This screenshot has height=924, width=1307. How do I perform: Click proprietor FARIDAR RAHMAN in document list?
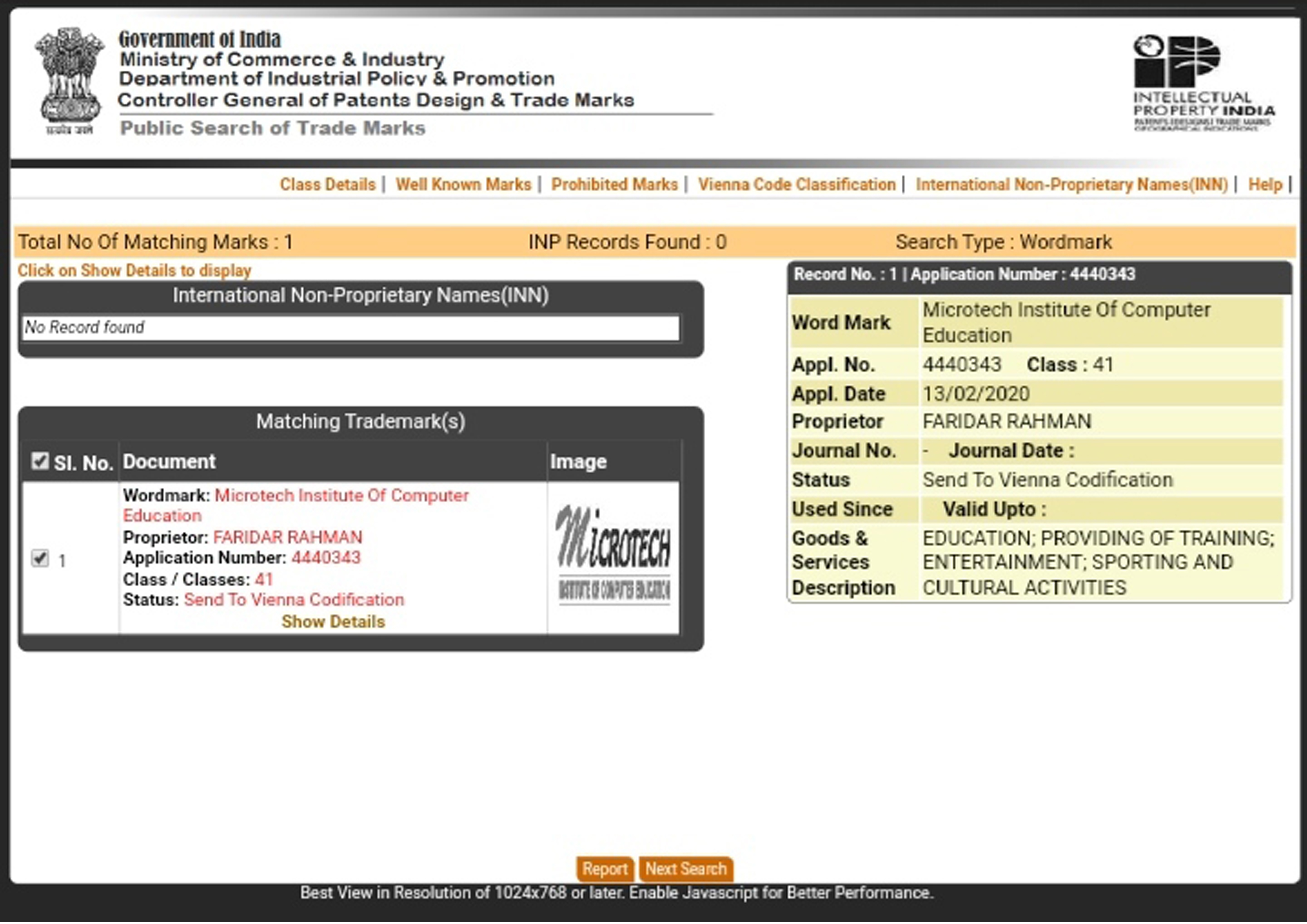[287, 538]
